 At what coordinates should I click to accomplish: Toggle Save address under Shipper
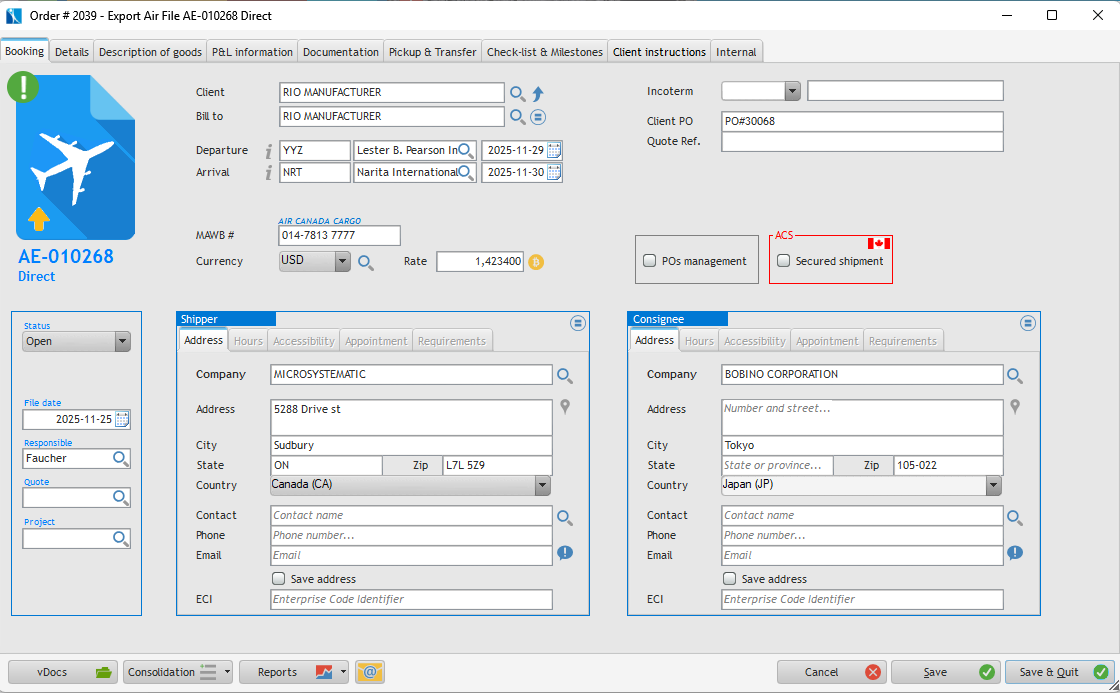coord(279,579)
